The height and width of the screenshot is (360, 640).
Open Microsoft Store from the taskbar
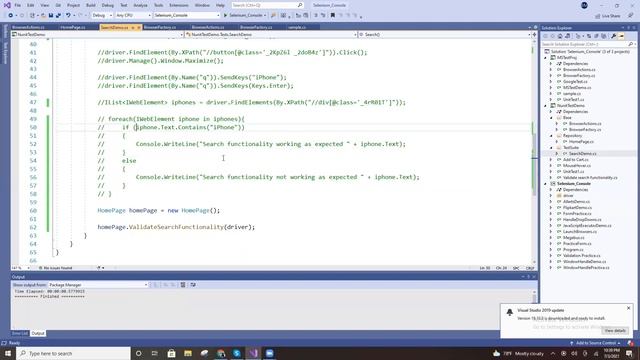[x=171, y=353]
